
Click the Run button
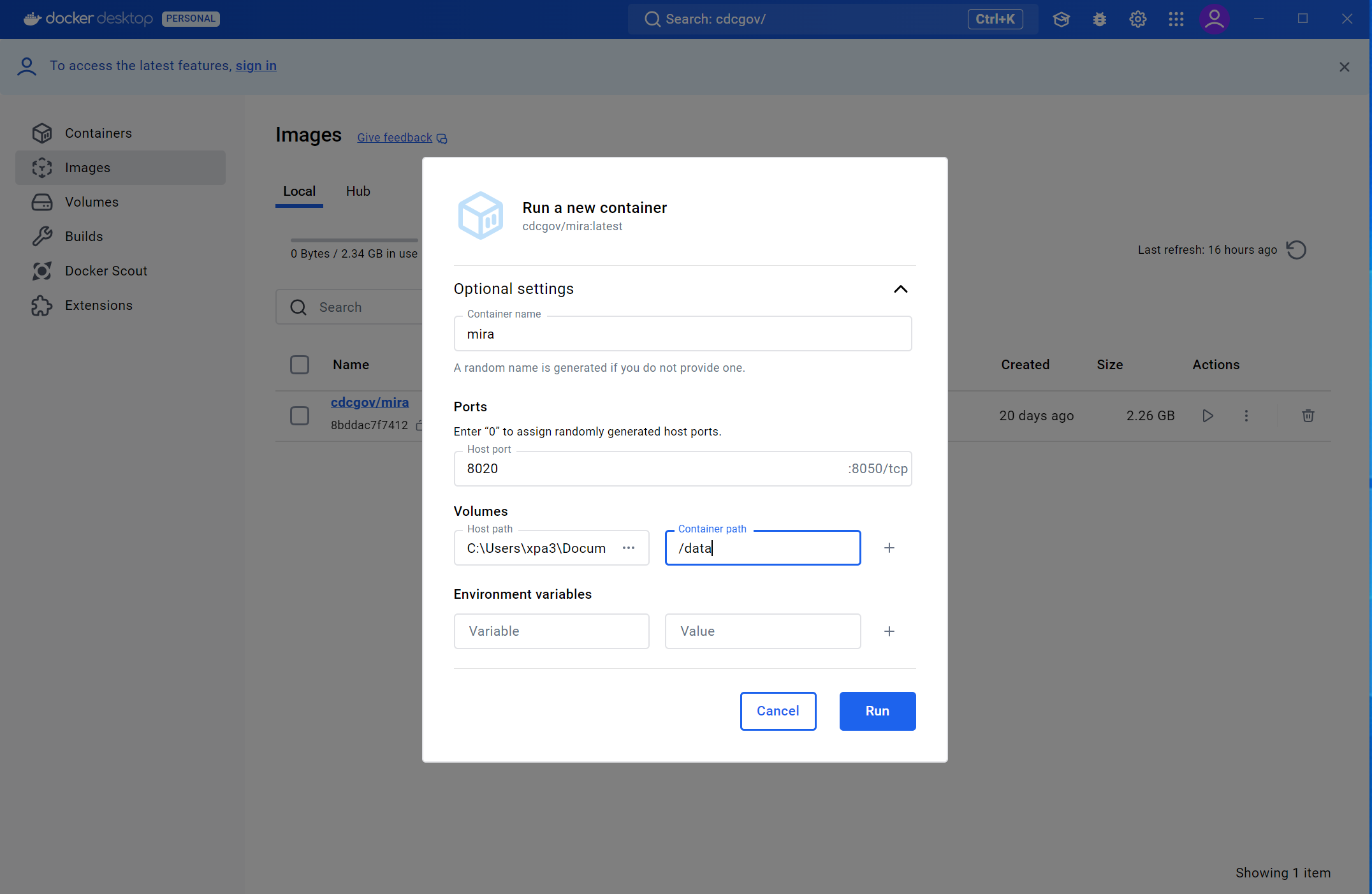(x=877, y=711)
